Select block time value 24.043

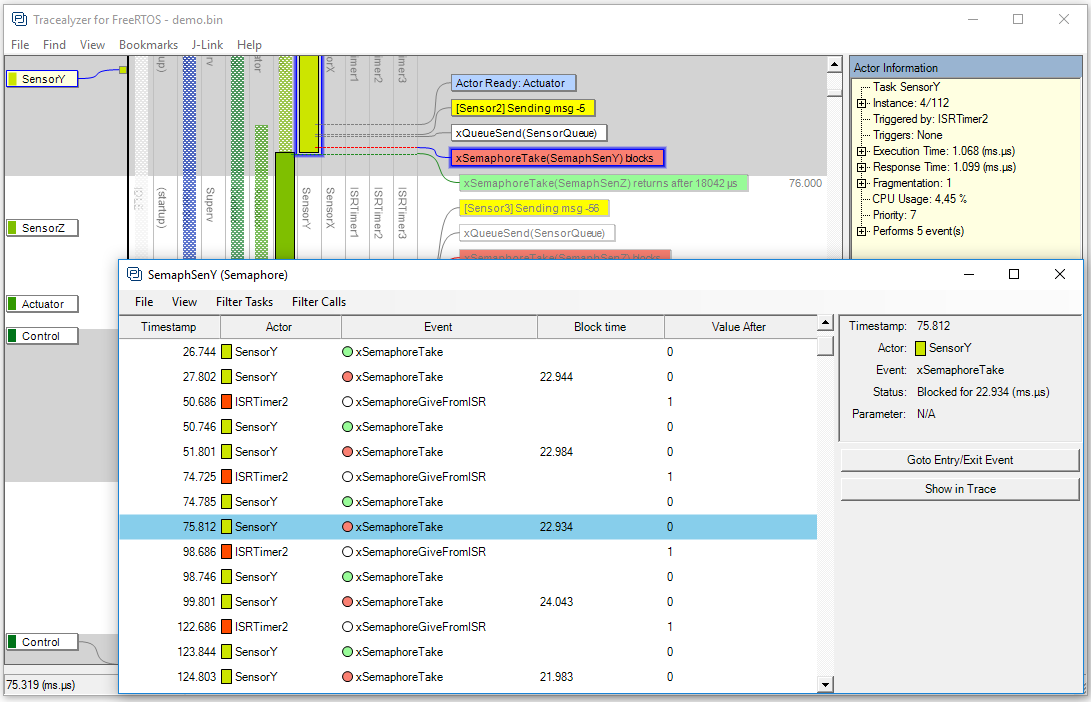(557, 602)
